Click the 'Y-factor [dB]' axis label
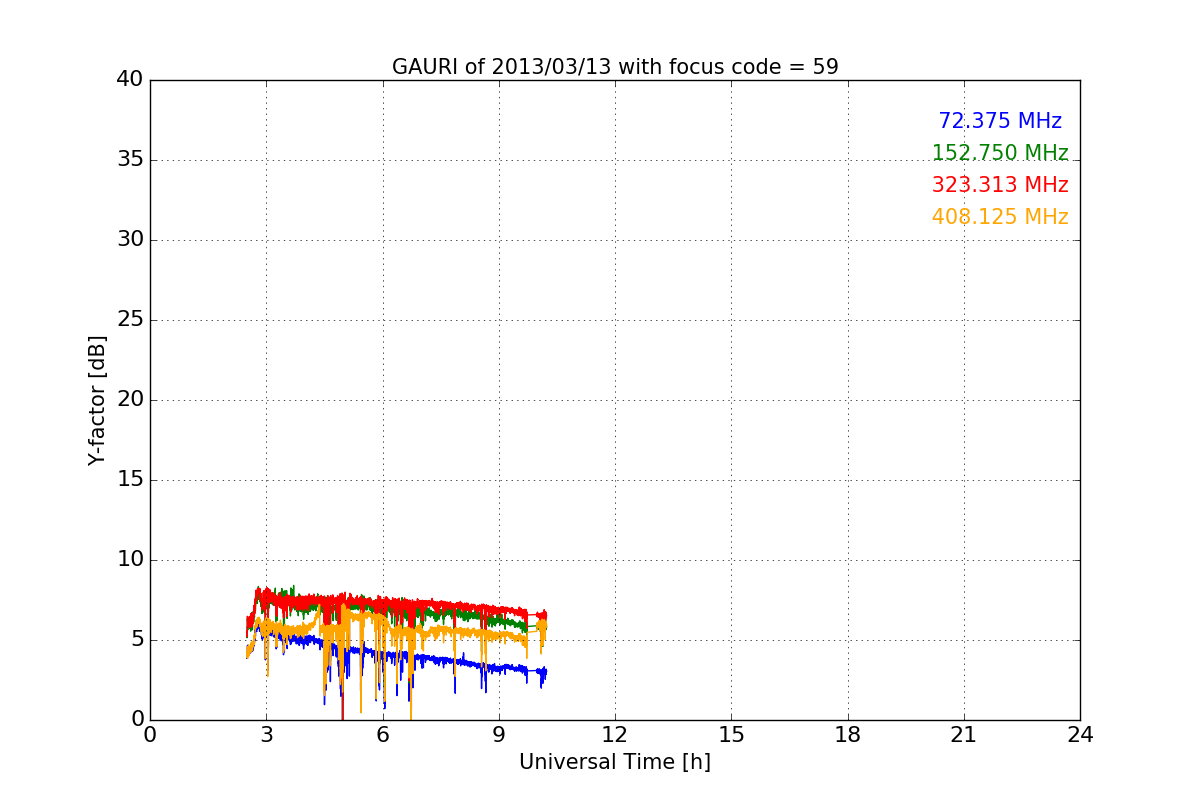The height and width of the screenshot is (800, 1200). (x=97, y=400)
